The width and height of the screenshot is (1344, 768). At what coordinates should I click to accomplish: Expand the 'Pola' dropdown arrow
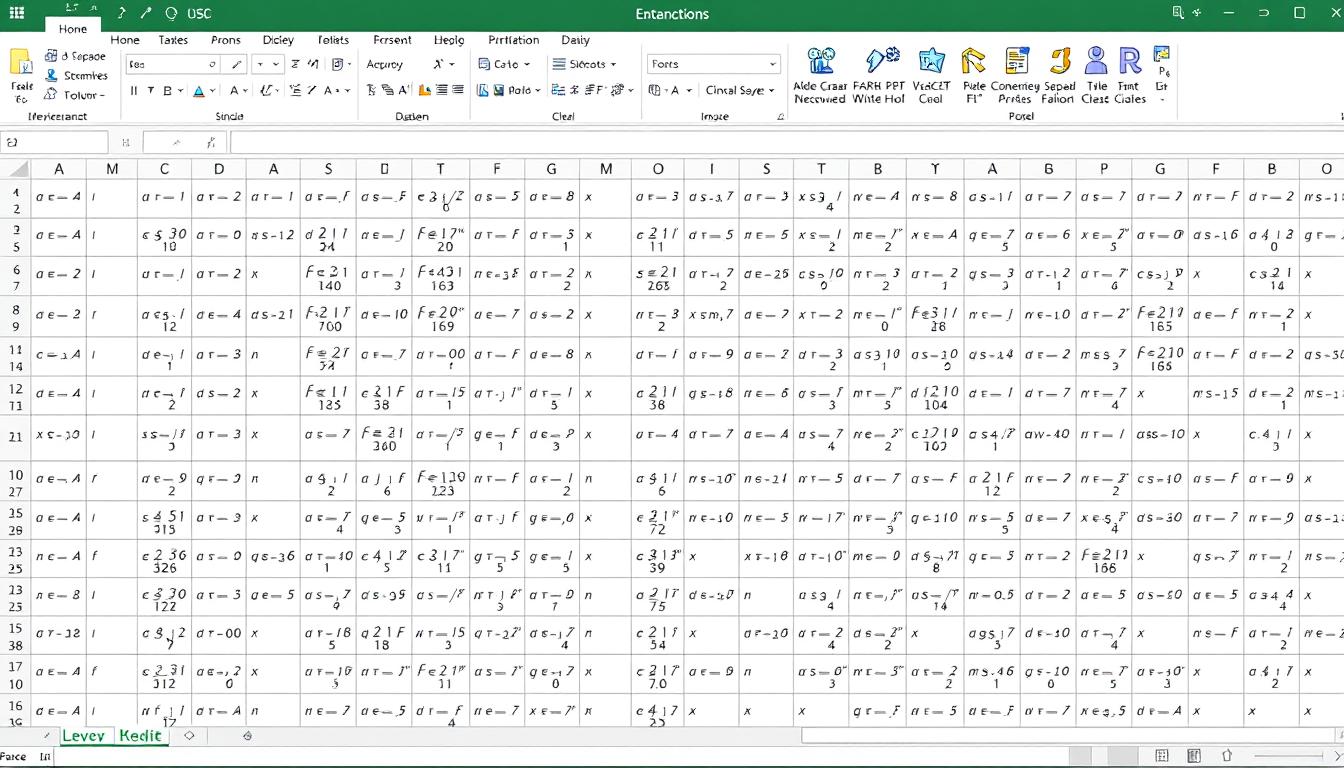[x=537, y=91]
